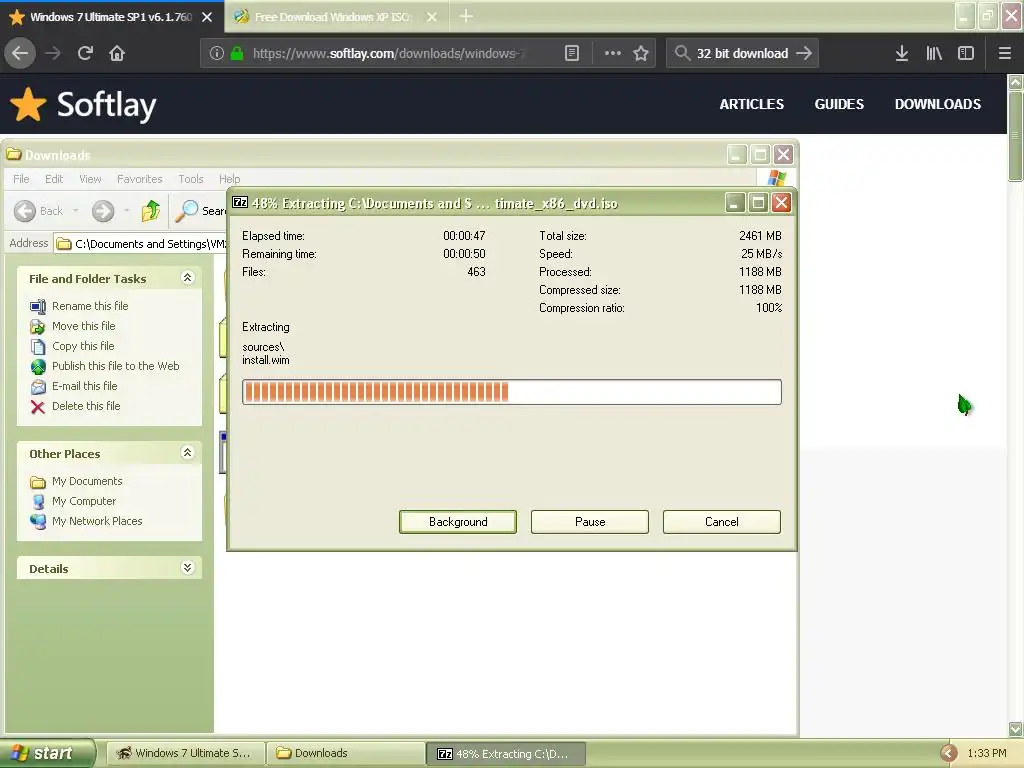Open GUIDES on Softlay navigation

click(x=839, y=104)
